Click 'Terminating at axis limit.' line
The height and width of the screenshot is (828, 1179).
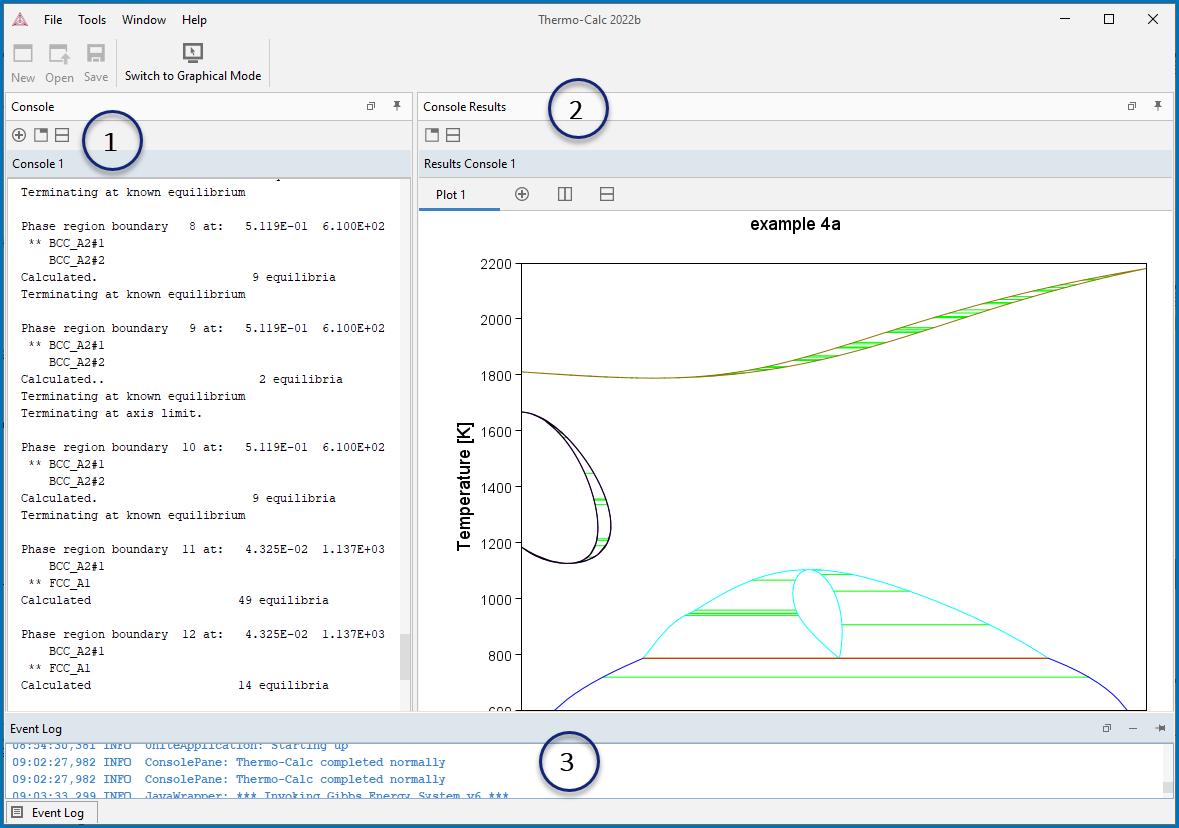pyautogui.click(x=111, y=414)
